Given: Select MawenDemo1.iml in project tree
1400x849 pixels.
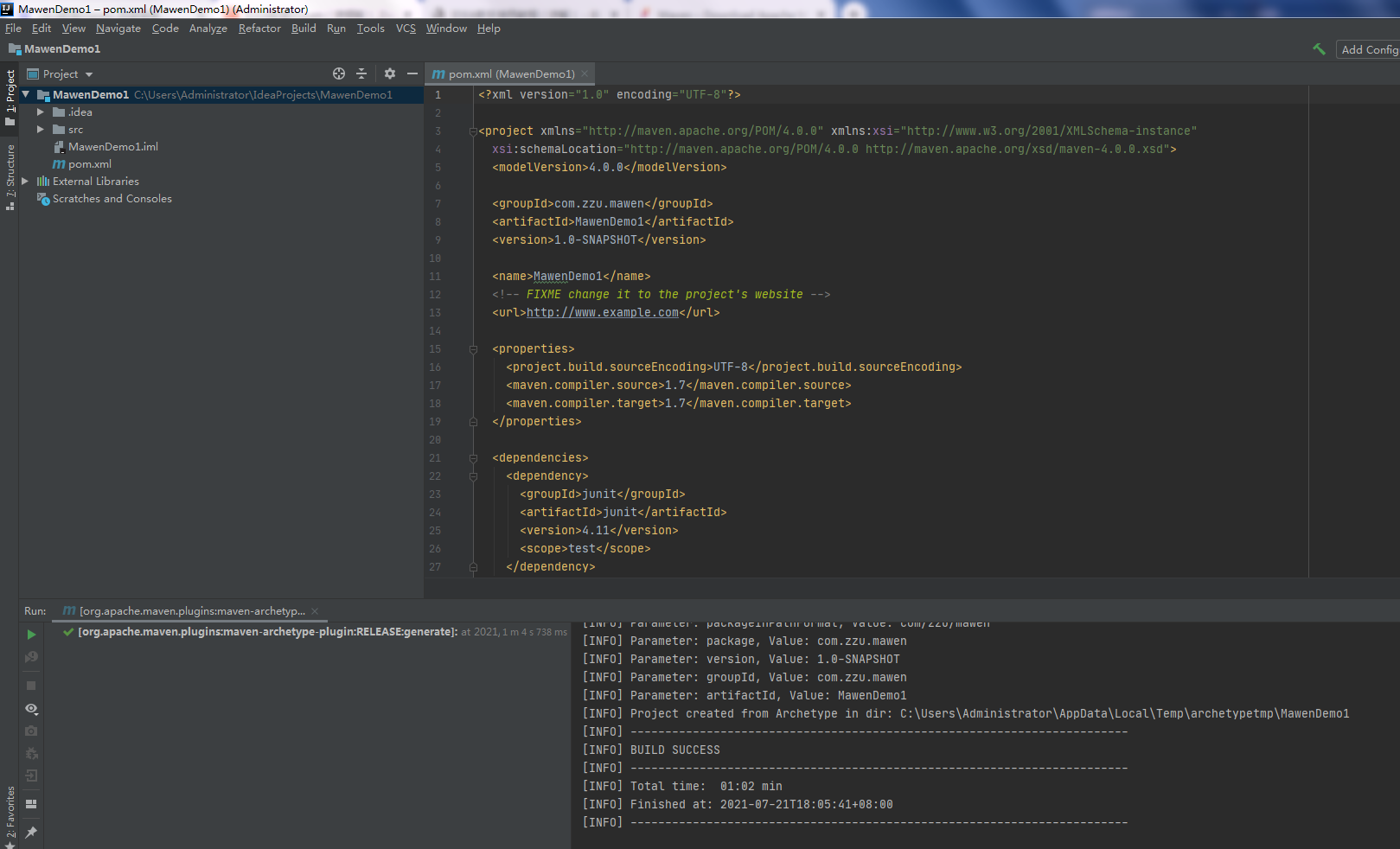Looking at the screenshot, I should tap(113, 147).
